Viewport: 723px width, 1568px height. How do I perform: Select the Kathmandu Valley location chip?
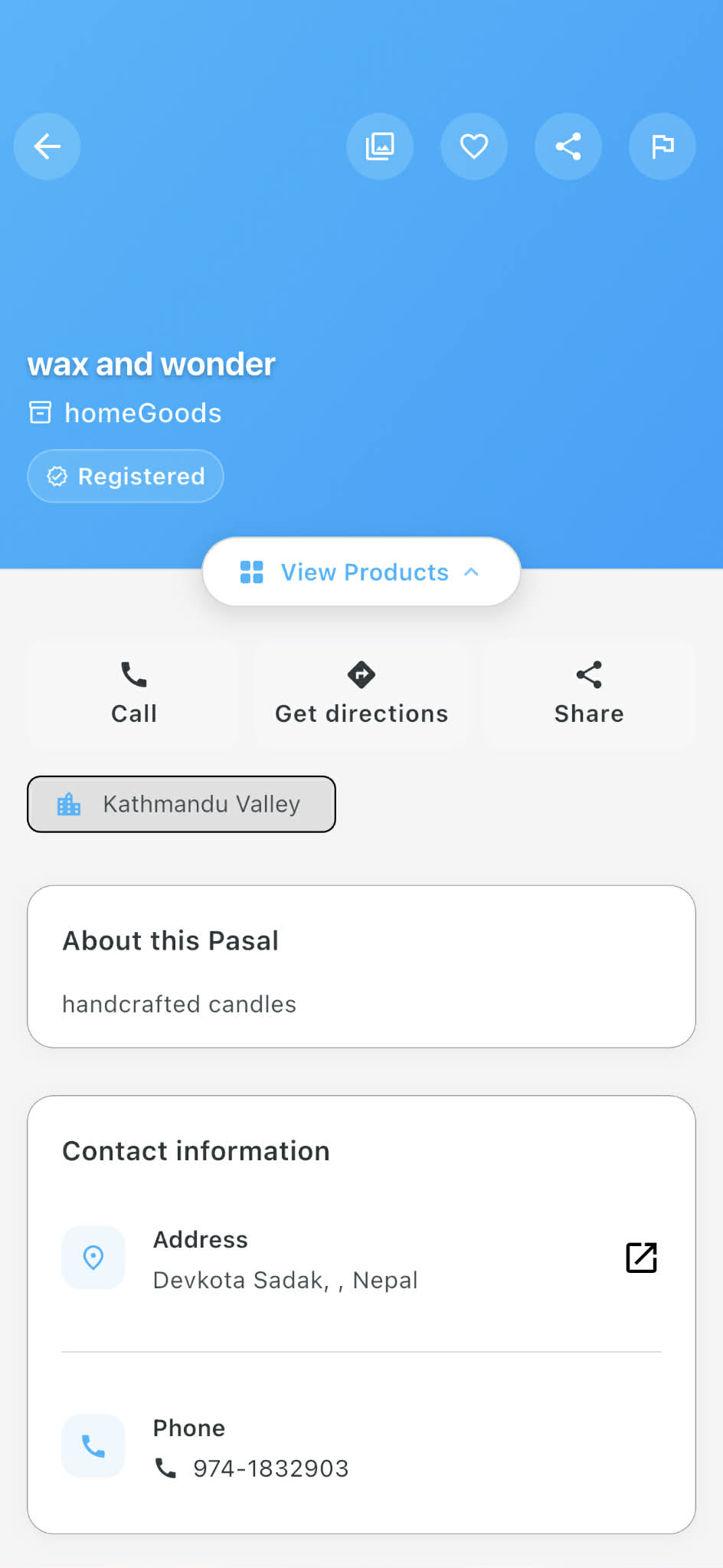[x=182, y=804]
